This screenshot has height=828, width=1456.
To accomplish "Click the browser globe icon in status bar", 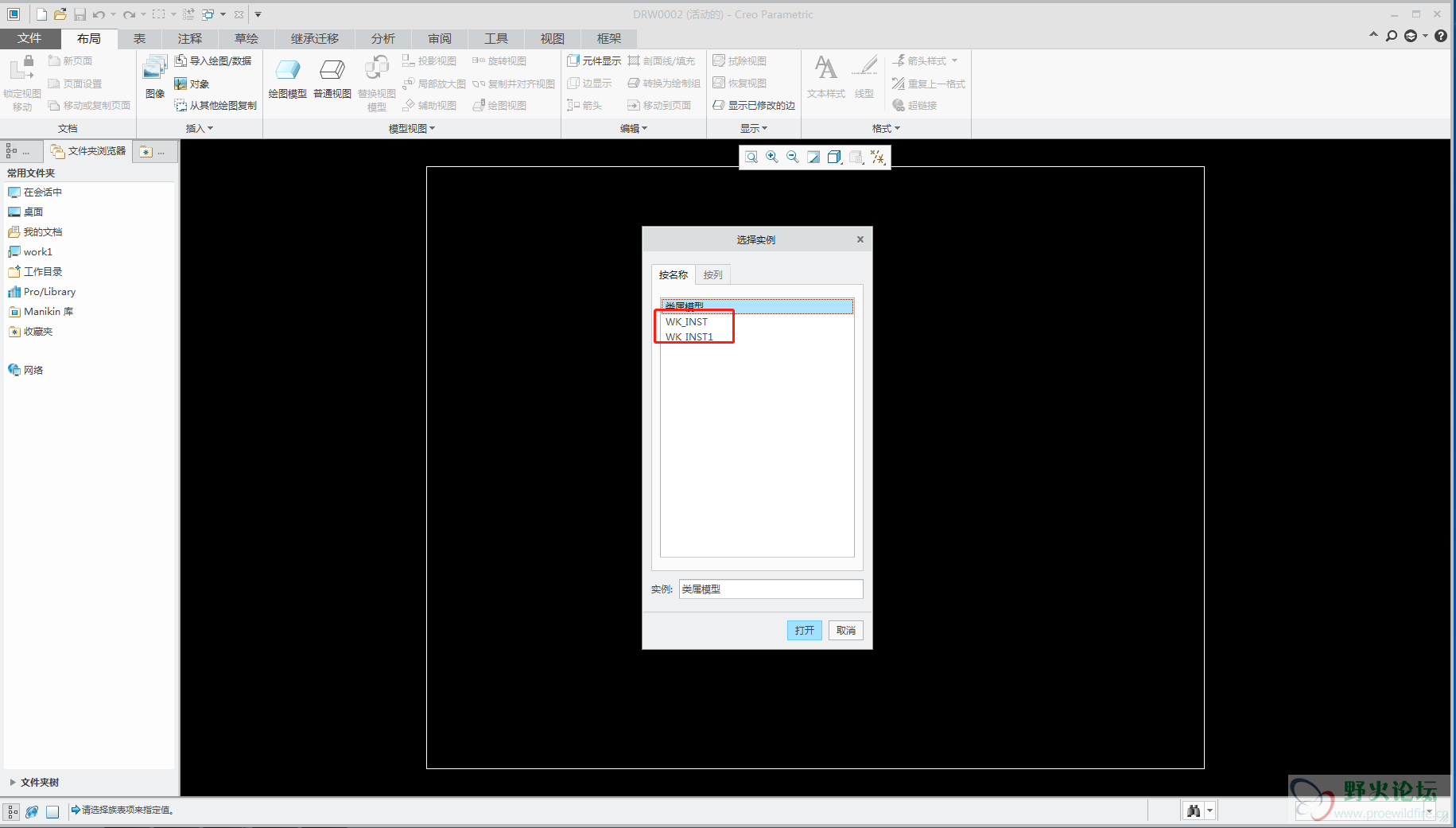I will tap(32, 811).
